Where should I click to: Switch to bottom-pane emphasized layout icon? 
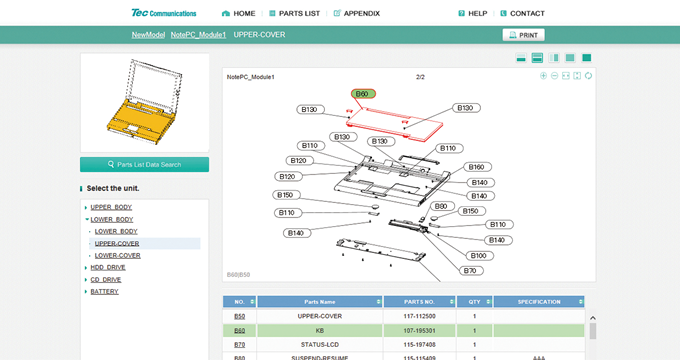pos(521,58)
